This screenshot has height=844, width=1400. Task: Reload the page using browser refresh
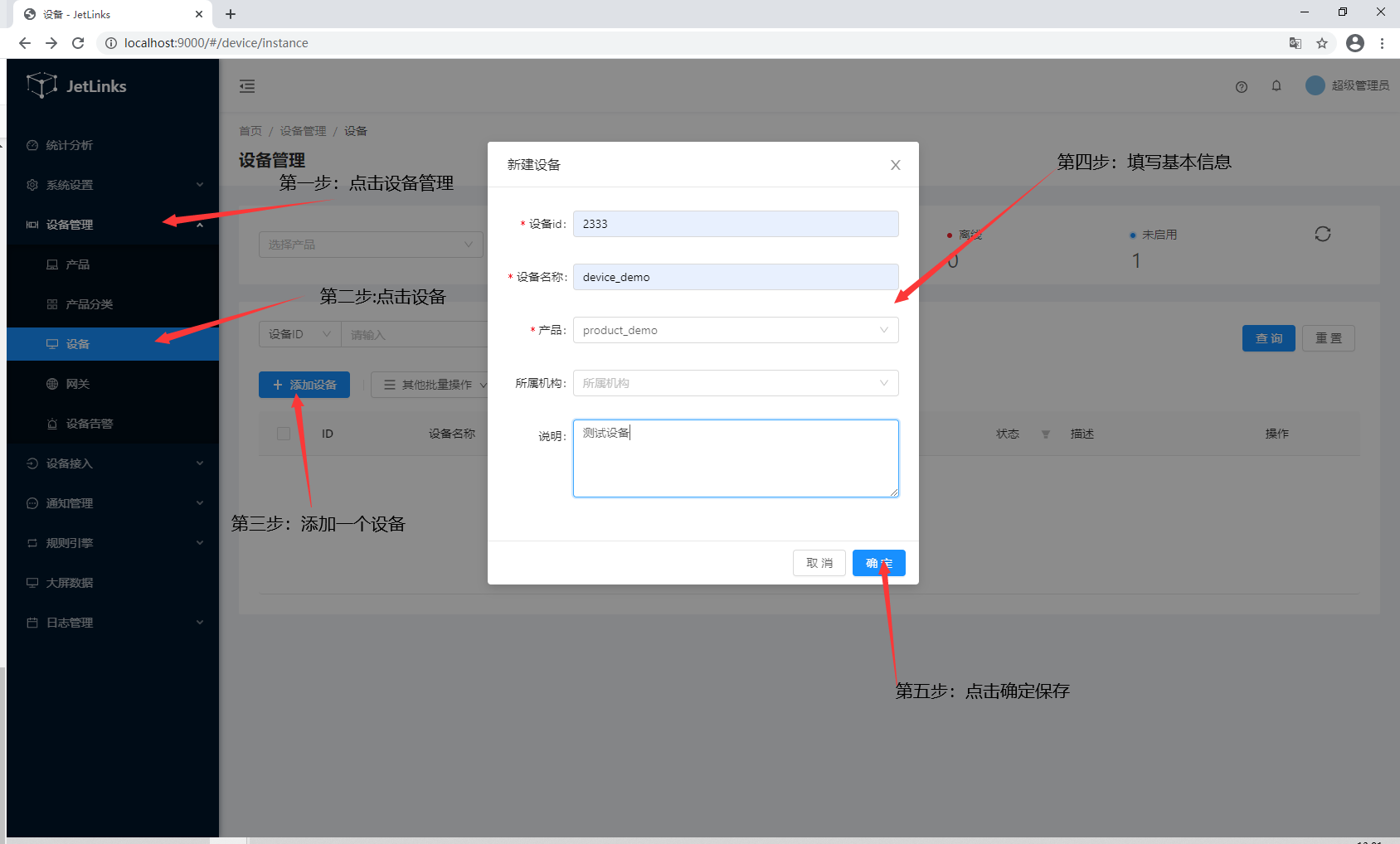pyautogui.click(x=78, y=43)
